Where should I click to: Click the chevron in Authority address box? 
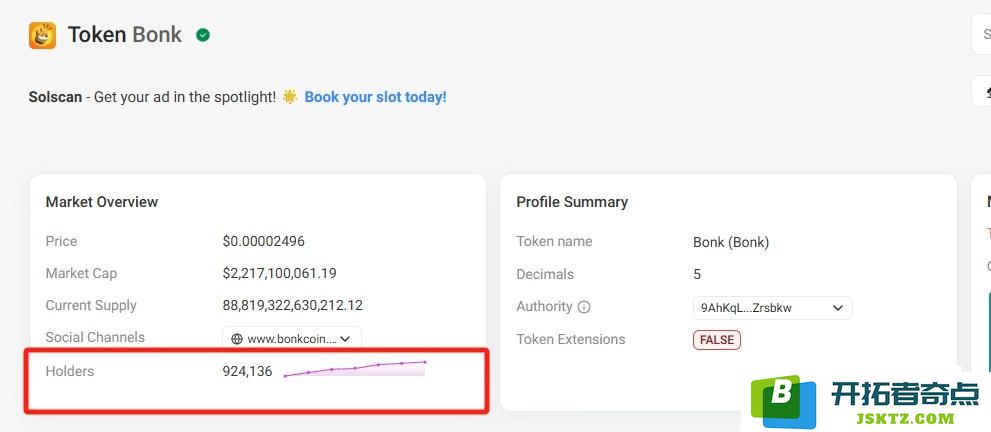pyautogui.click(x=837, y=308)
